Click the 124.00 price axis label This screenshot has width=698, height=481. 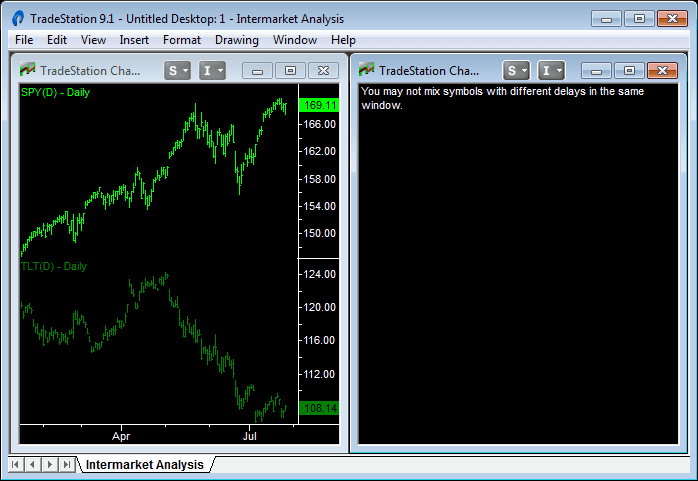[320, 274]
